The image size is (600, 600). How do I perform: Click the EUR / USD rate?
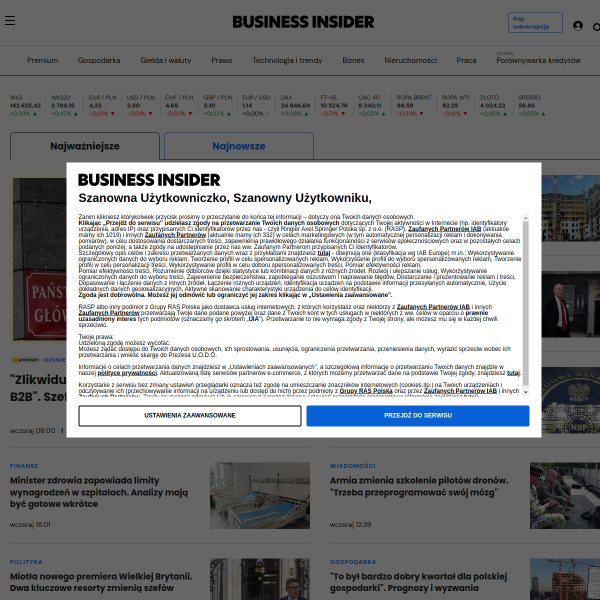(256, 105)
